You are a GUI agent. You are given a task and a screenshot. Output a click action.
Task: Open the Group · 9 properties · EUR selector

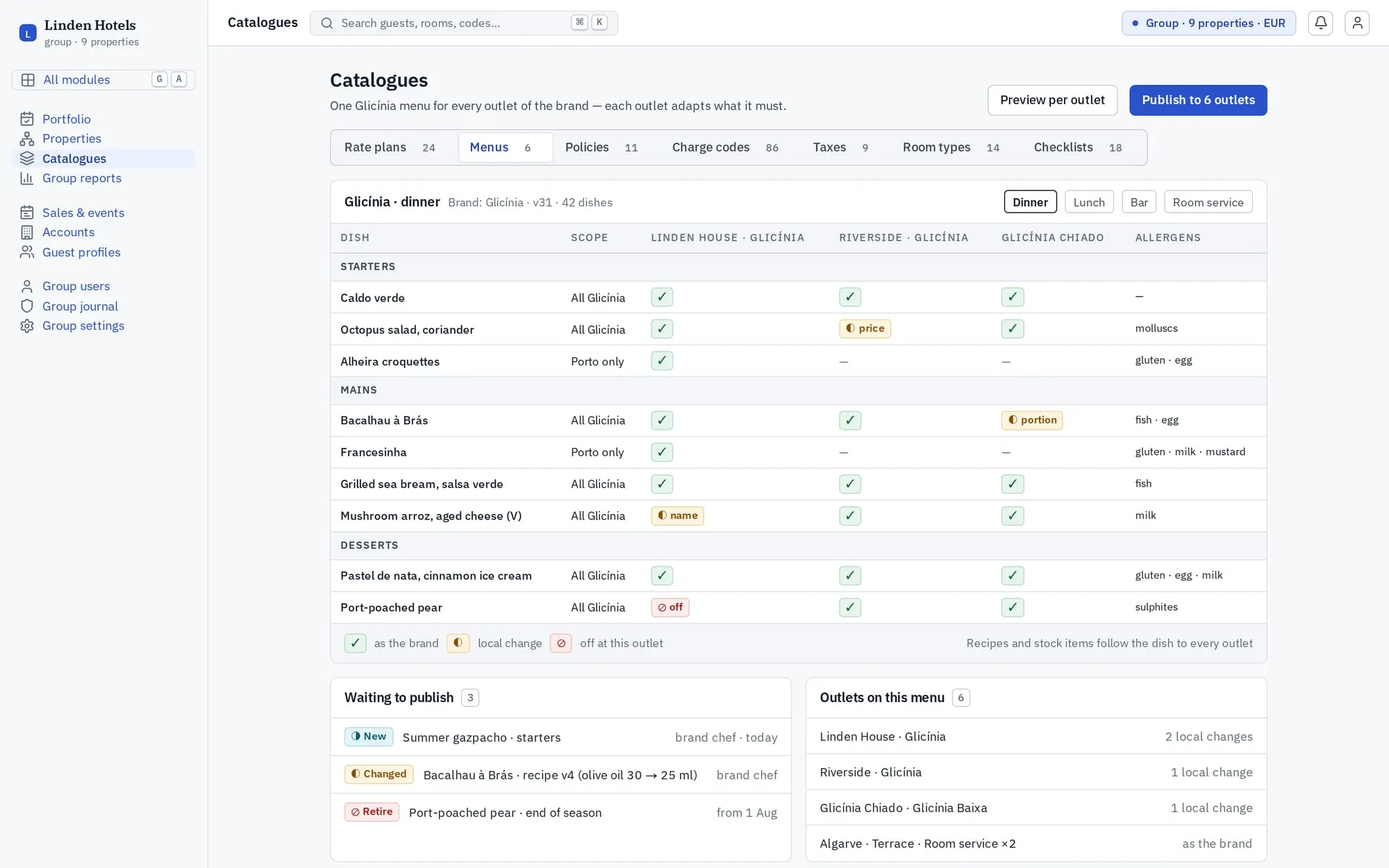(1208, 23)
